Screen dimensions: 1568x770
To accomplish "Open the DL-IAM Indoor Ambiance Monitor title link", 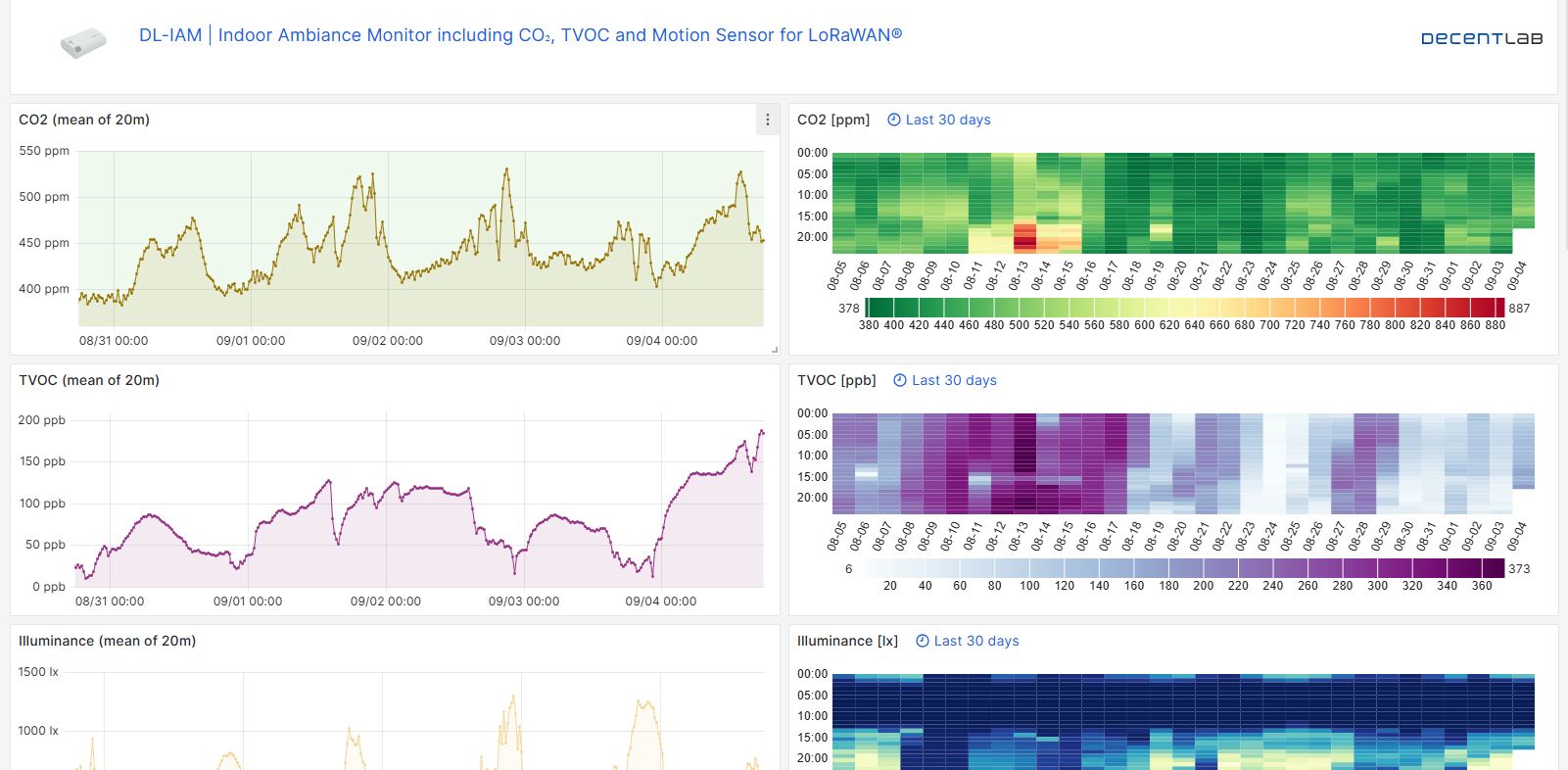I will tap(520, 35).
